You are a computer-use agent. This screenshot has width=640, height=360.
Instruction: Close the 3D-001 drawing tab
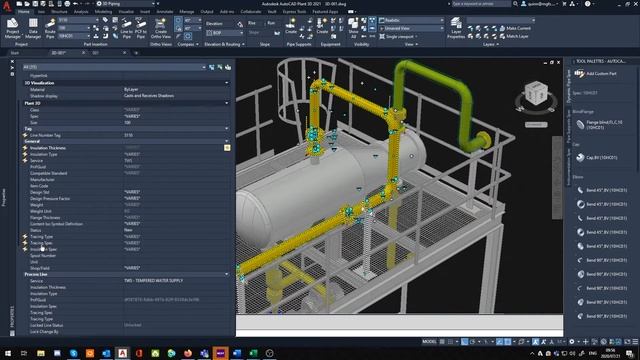pos(83,53)
